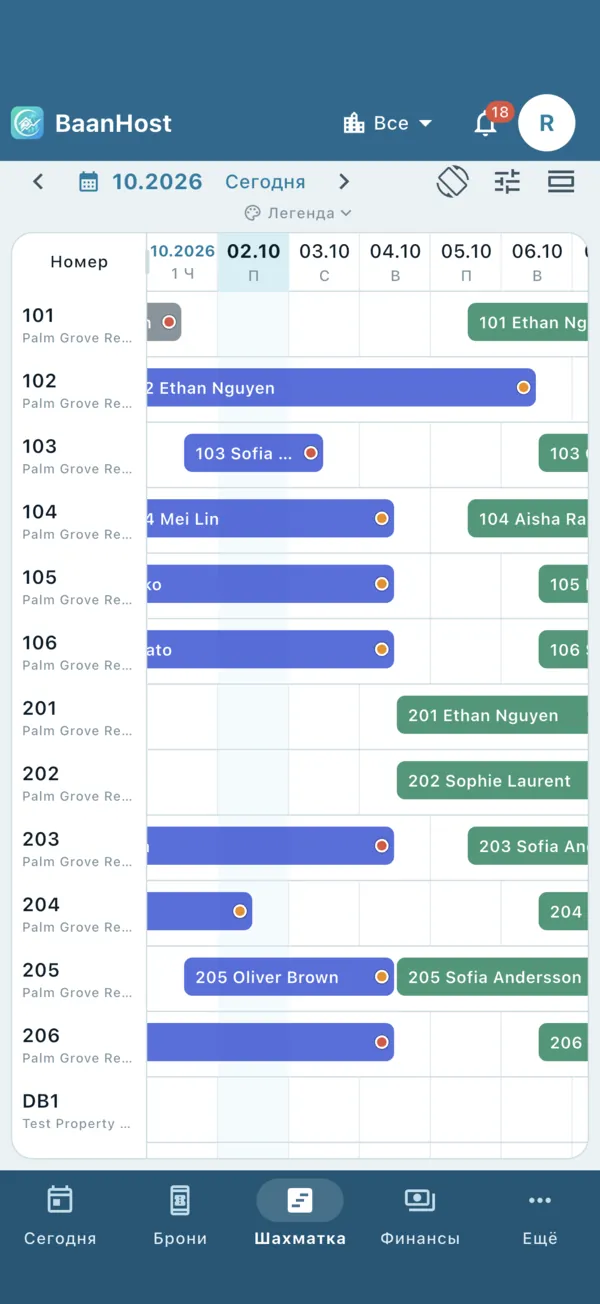
Task: Tap the rotate screen icon
Action: 453,181
